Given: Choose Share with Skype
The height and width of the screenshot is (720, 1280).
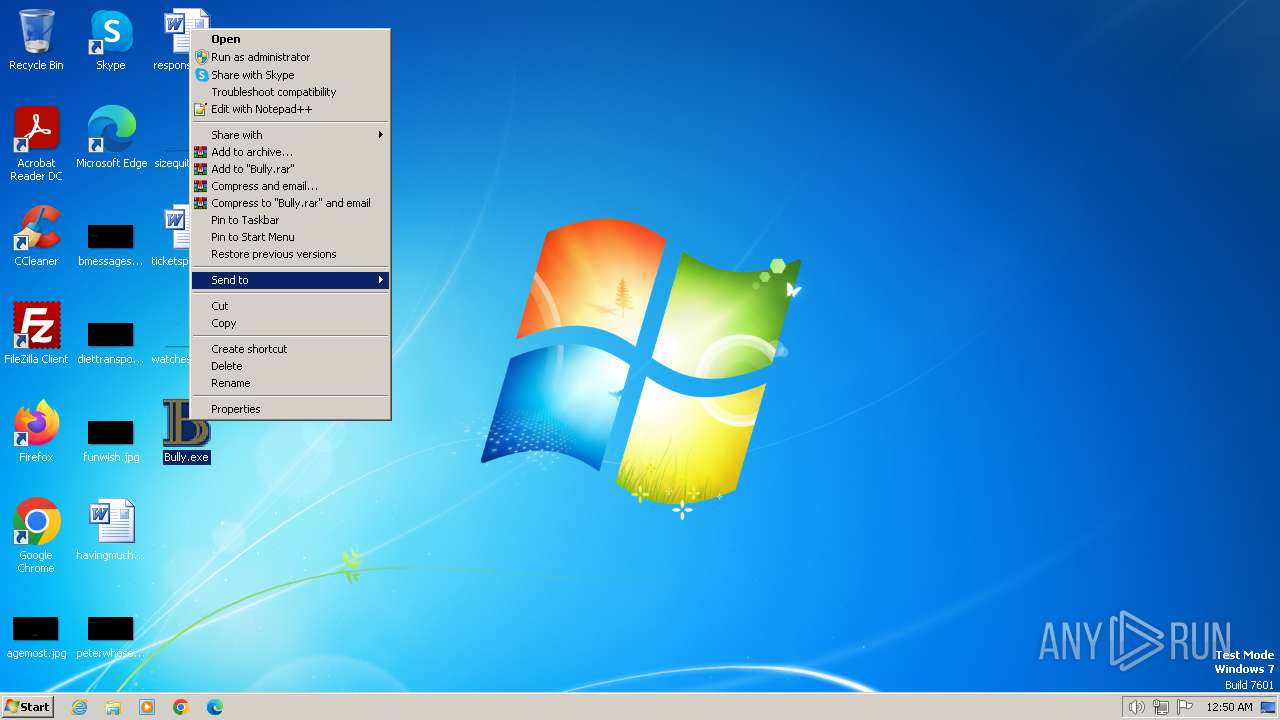Looking at the screenshot, I should pyautogui.click(x=290, y=75).
